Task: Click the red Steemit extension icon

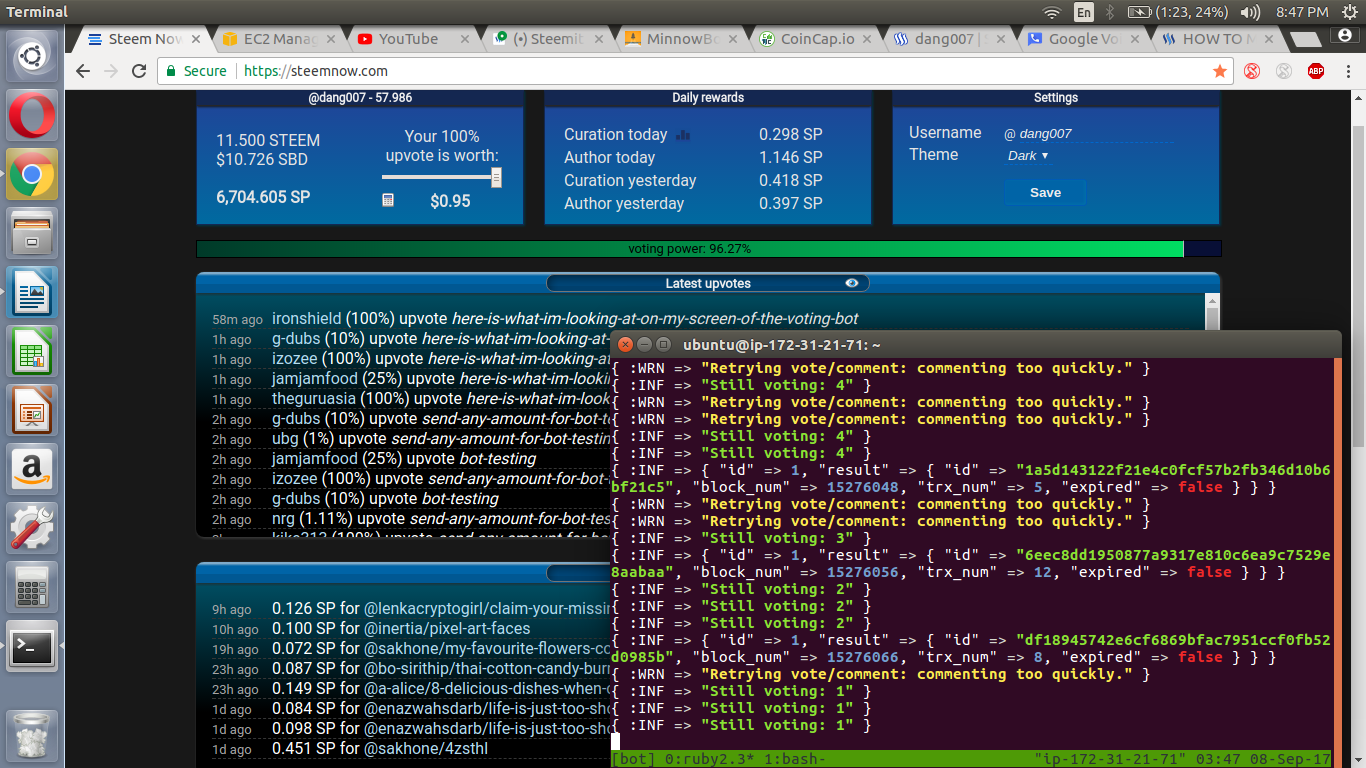Action: pyautogui.click(x=1250, y=71)
